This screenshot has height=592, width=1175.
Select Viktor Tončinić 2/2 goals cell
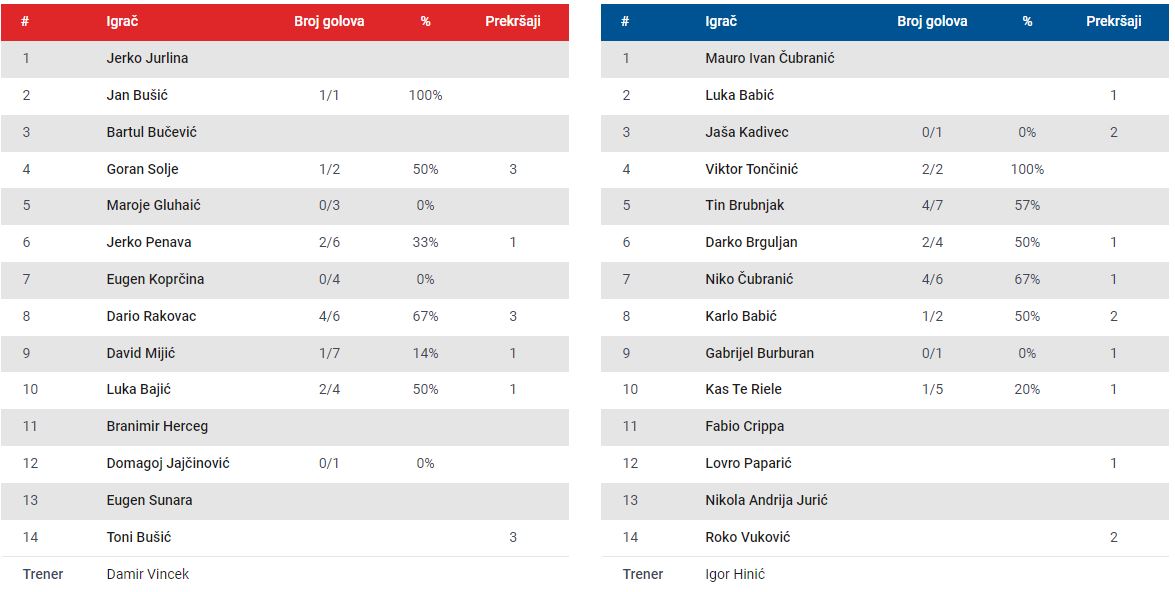tap(932, 169)
